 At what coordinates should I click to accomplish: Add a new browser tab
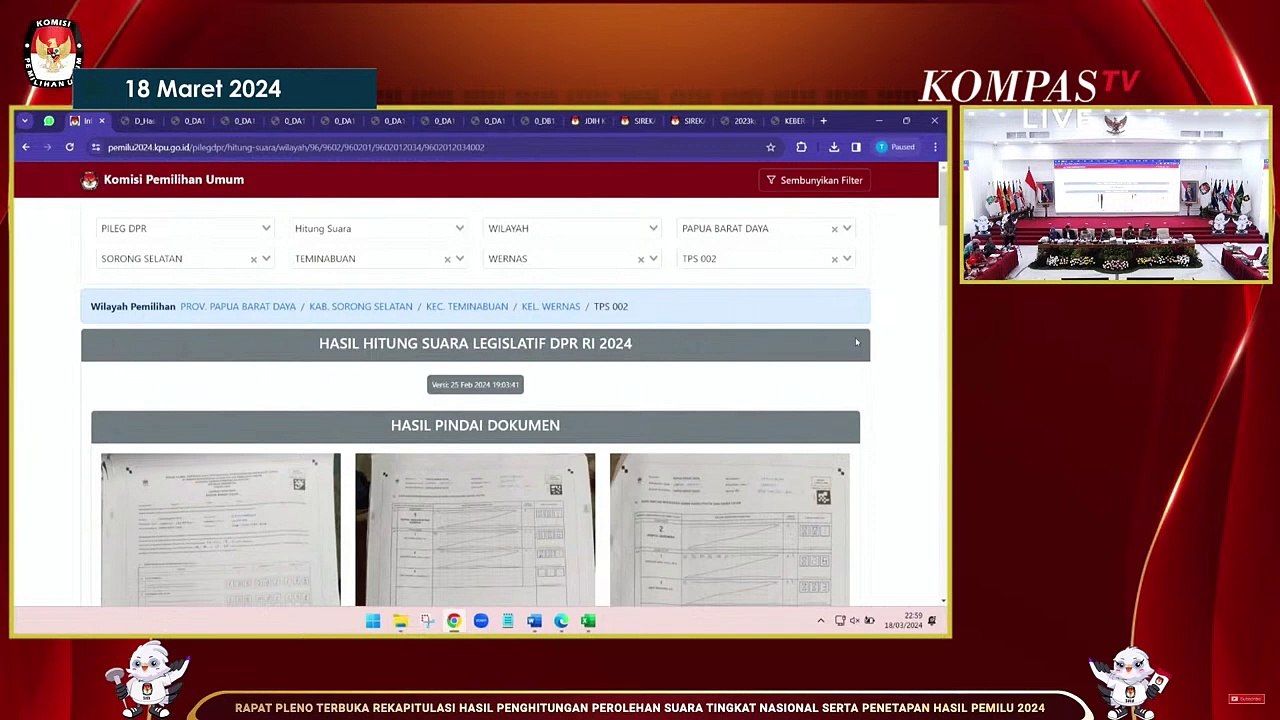823,121
